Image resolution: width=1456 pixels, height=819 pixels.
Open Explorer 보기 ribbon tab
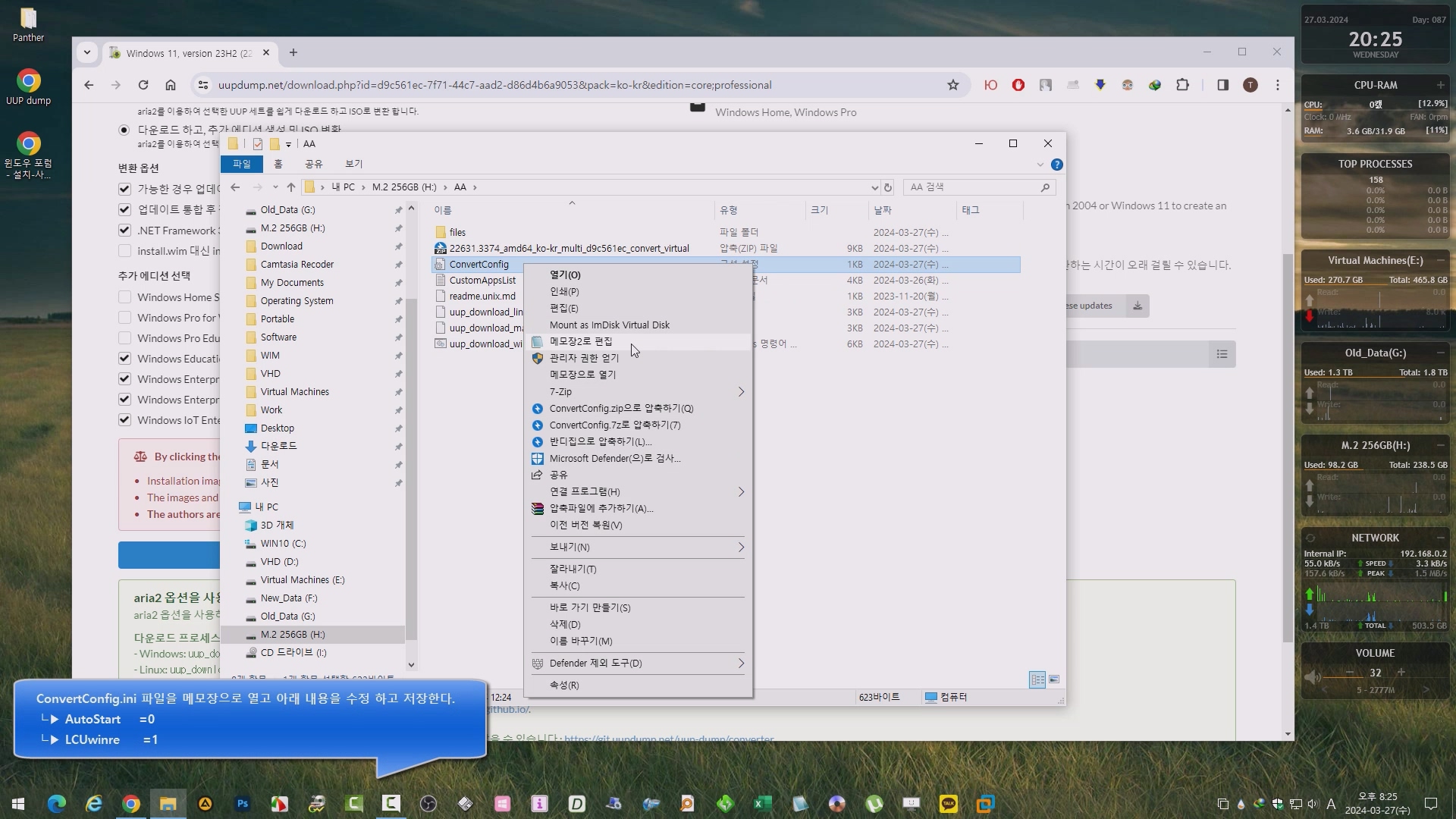tap(354, 165)
